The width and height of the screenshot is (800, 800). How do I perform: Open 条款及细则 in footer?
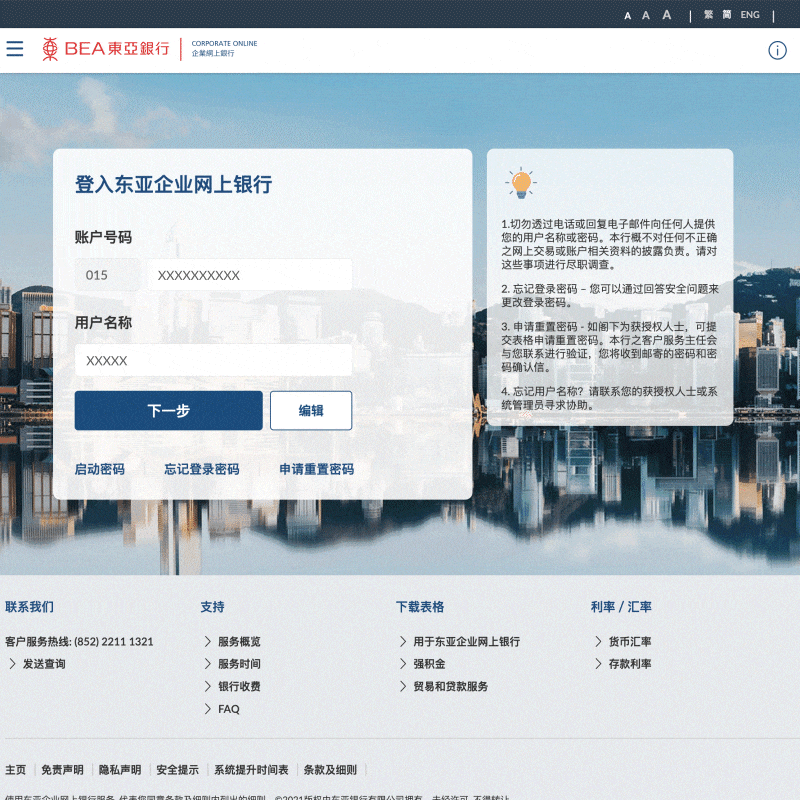point(330,769)
